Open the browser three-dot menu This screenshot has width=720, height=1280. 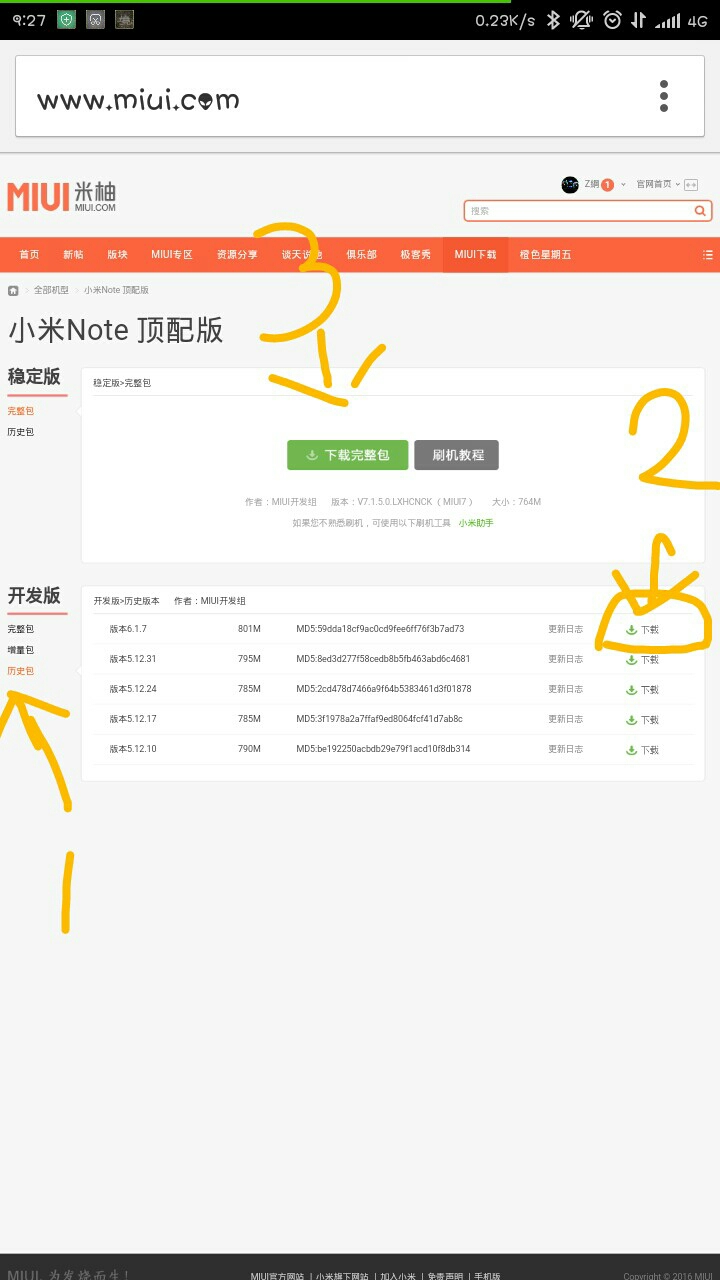pos(663,96)
